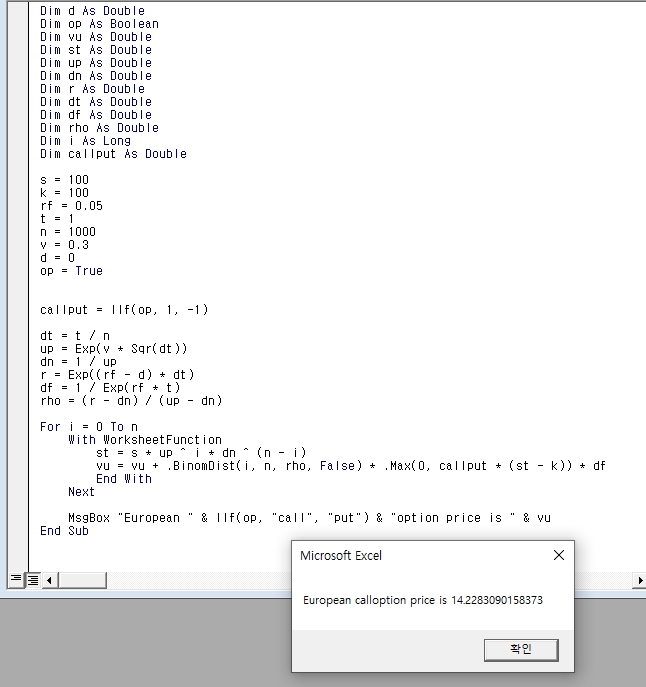Screen dimensions: 646x687
Task: Close the Microsoft Excel message box
Action: click(x=558, y=555)
